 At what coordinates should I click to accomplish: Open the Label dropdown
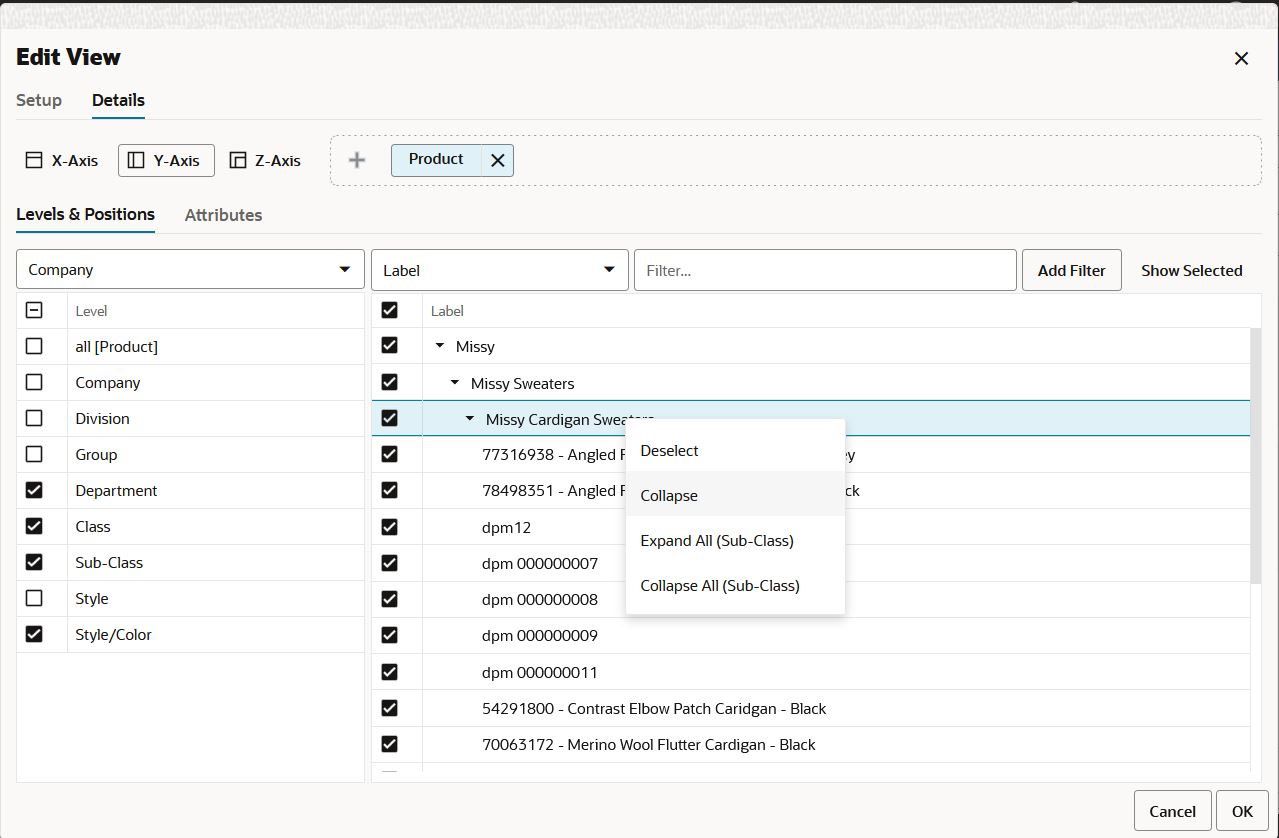(499, 270)
